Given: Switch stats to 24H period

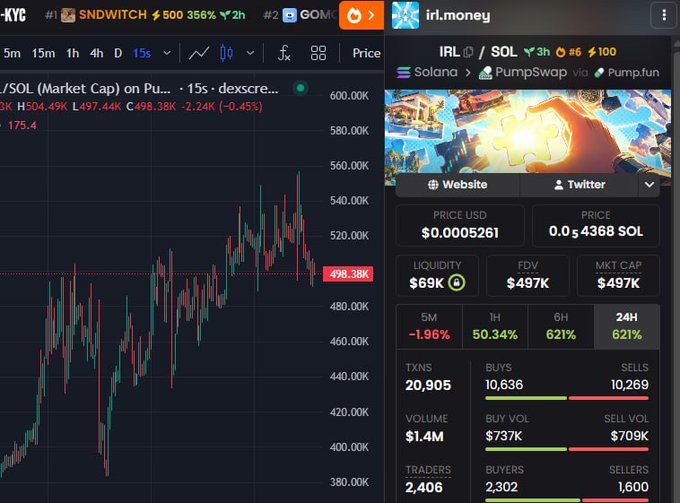Looking at the screenshot, I should click(x=627, y=327).
